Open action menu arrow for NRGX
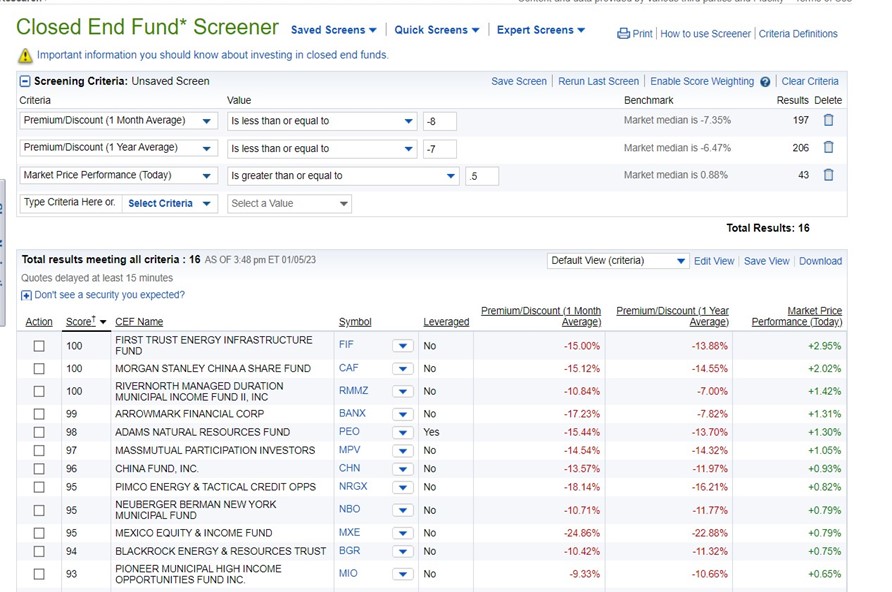This screenshot has height=592, width=892. (x=403, y=487)
